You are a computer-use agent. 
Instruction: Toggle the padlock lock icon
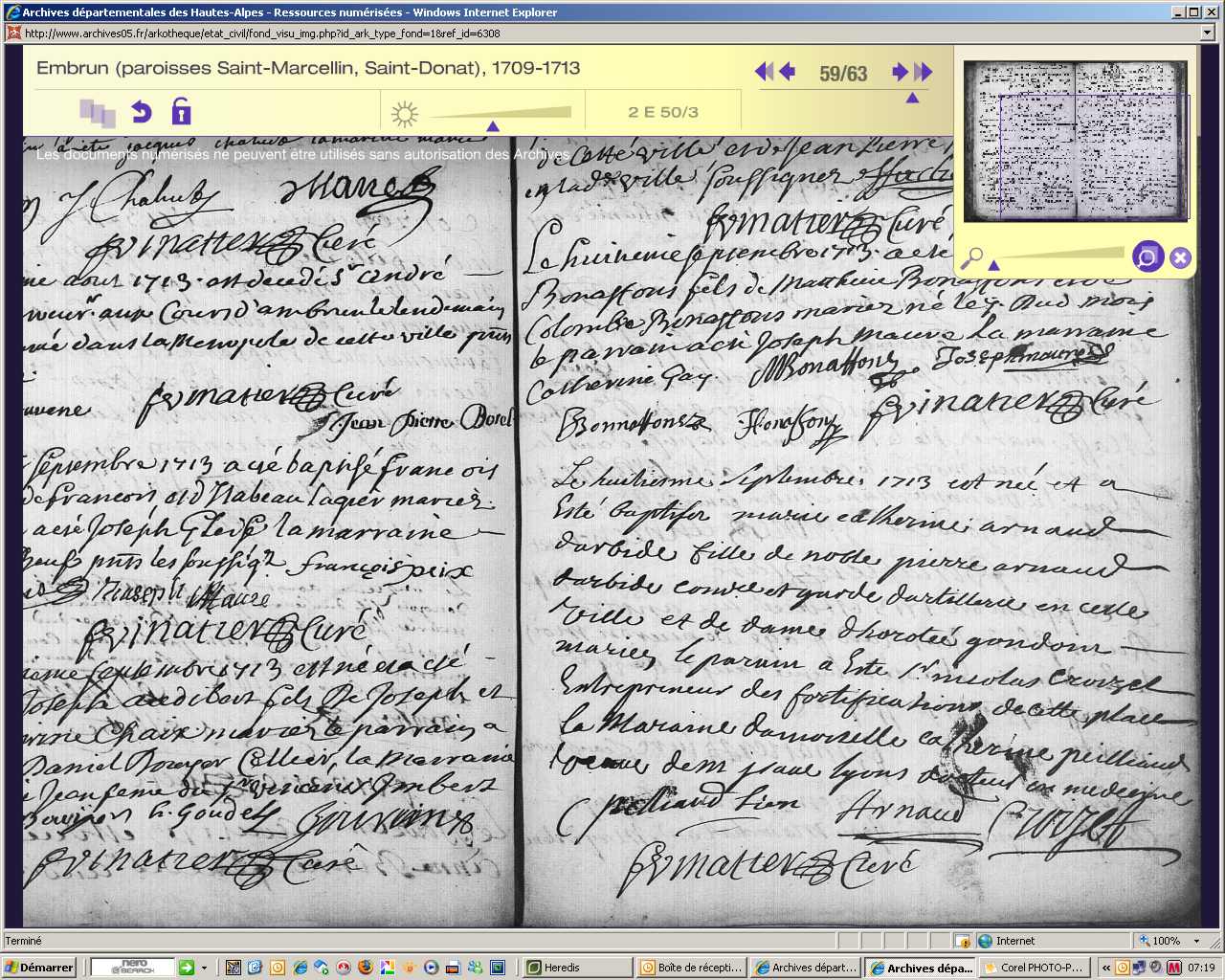pyautogui.click(x=181, y=112)
